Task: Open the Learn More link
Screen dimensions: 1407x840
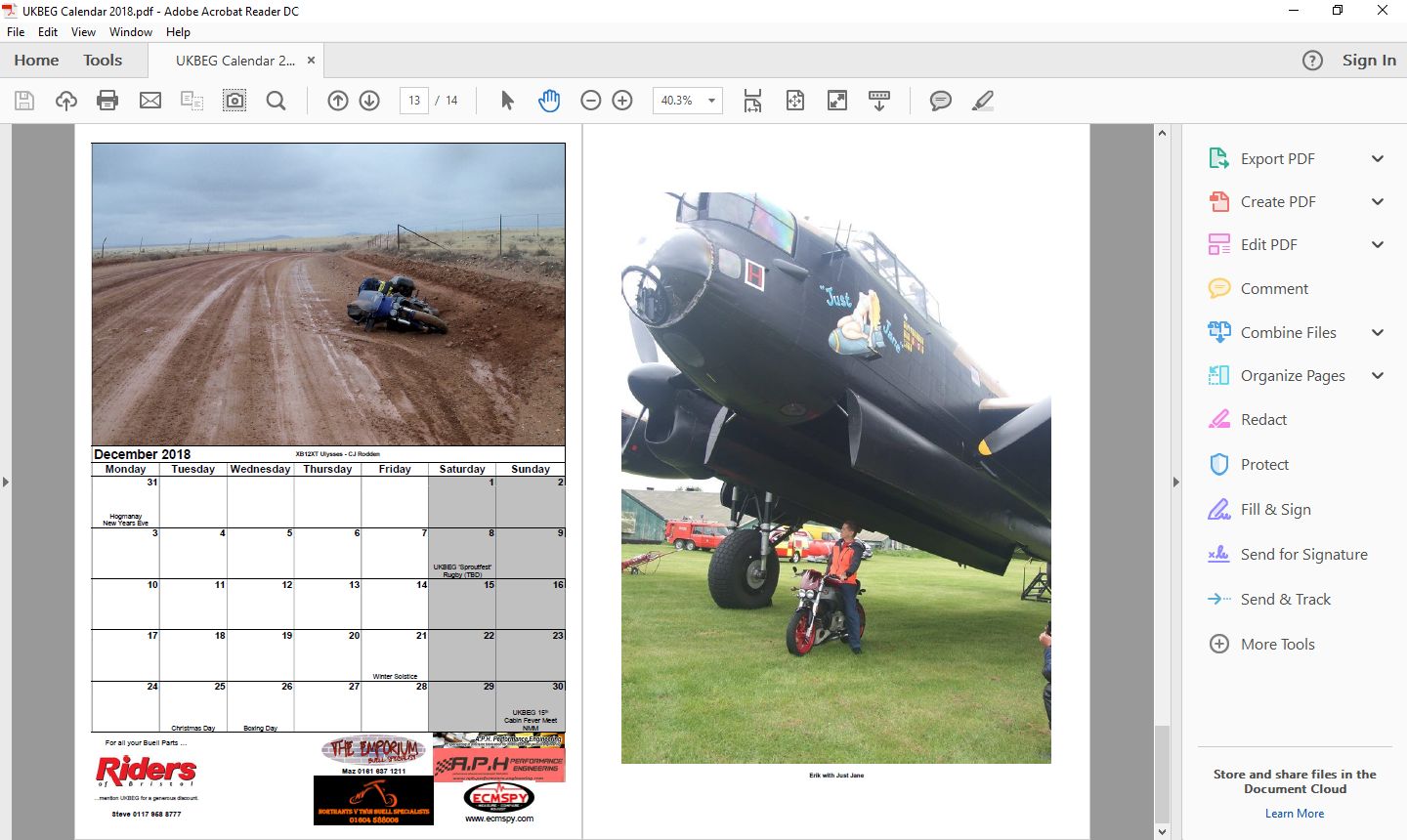Action: (x=1295, y=814)
